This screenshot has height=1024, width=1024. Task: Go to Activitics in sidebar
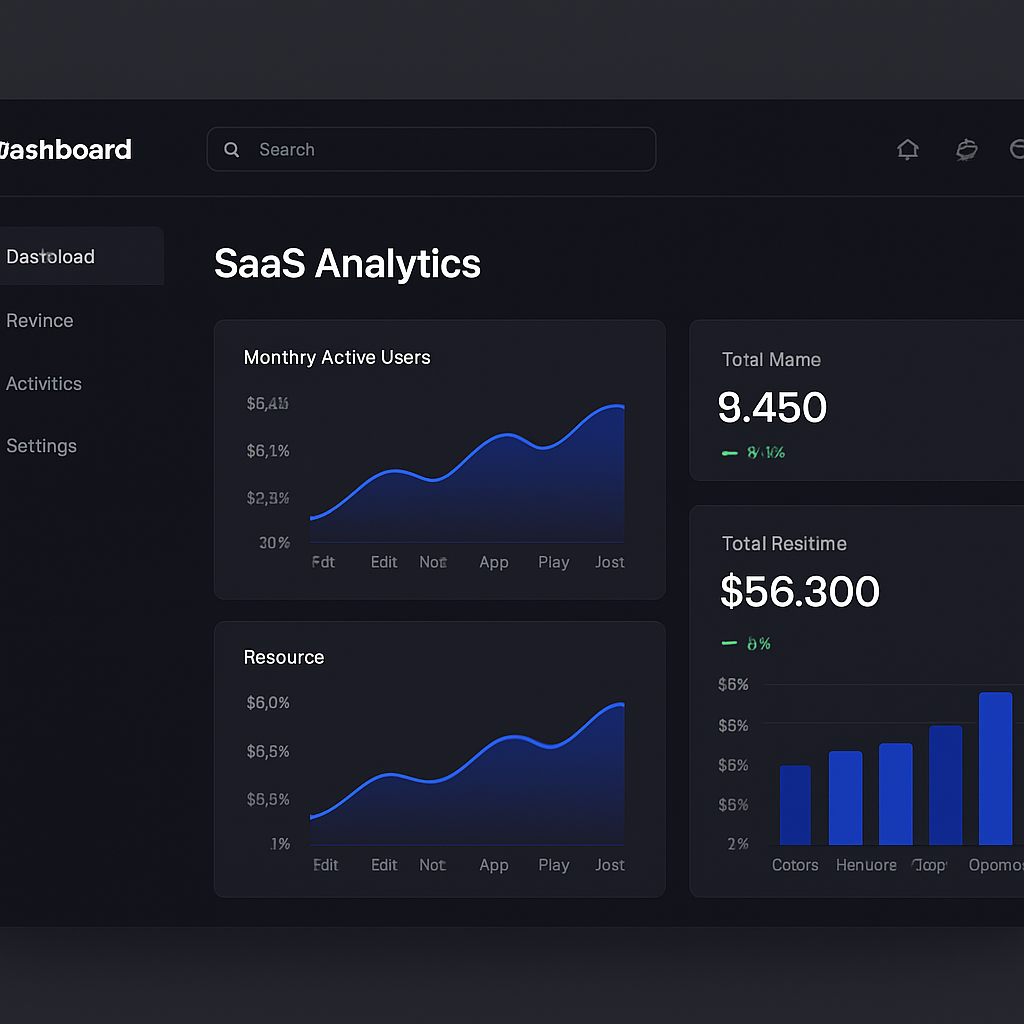44,383
